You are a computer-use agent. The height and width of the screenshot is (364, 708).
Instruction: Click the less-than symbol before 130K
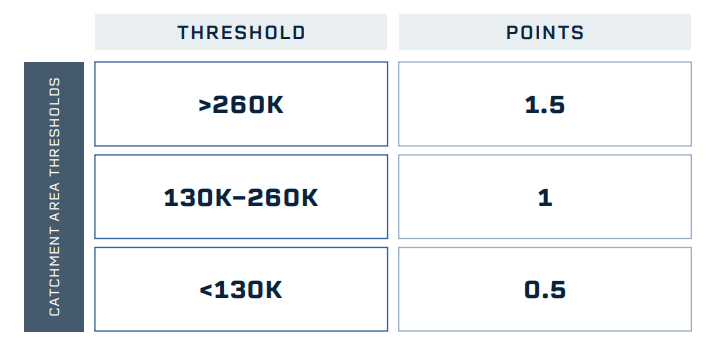coord(206,290)
